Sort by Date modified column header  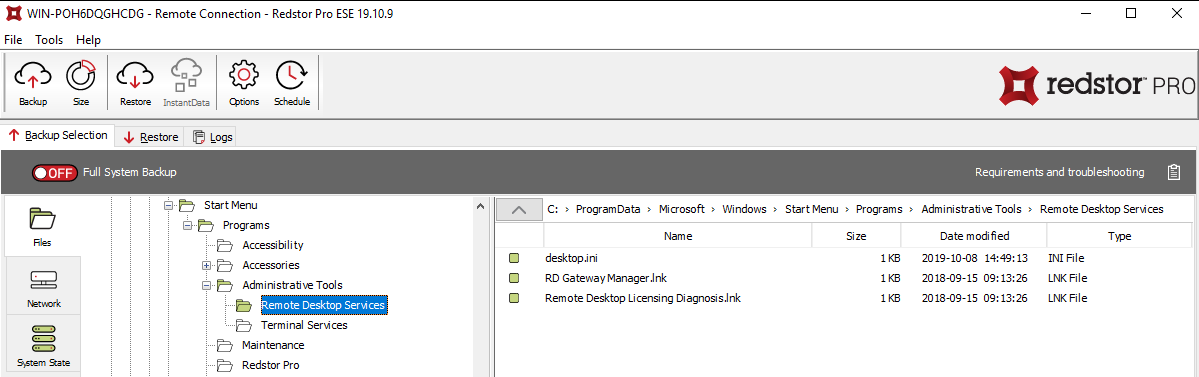[x=974, y=236]
